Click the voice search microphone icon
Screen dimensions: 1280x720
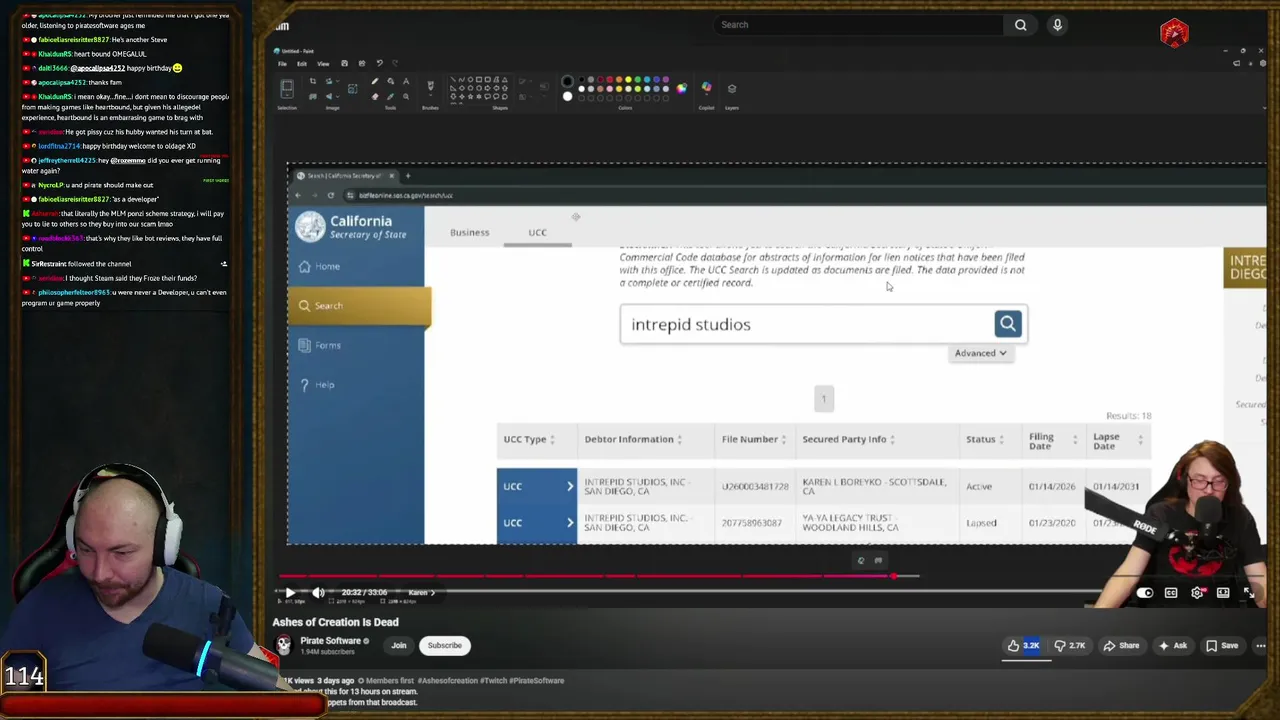pyautogui.click(x=1057, y=25)
